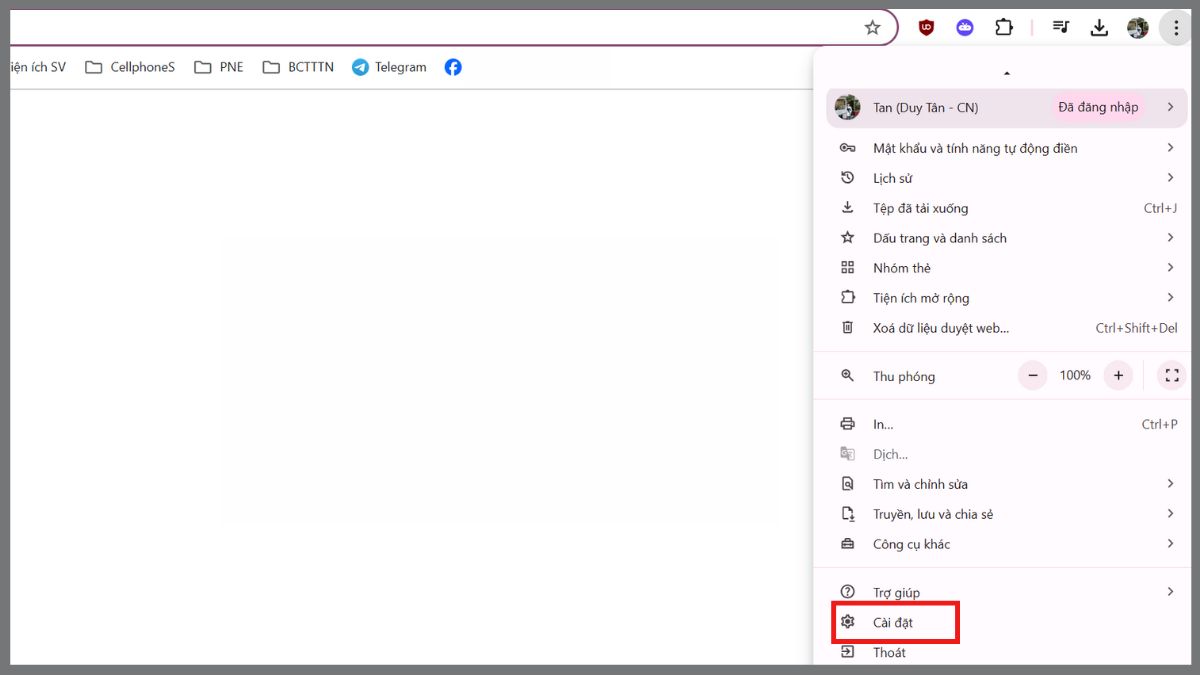The width and height of the screenshot is (1200, 675).
Task: Decrease zoom with the minus button
Action: click(x=1032, y=376)
